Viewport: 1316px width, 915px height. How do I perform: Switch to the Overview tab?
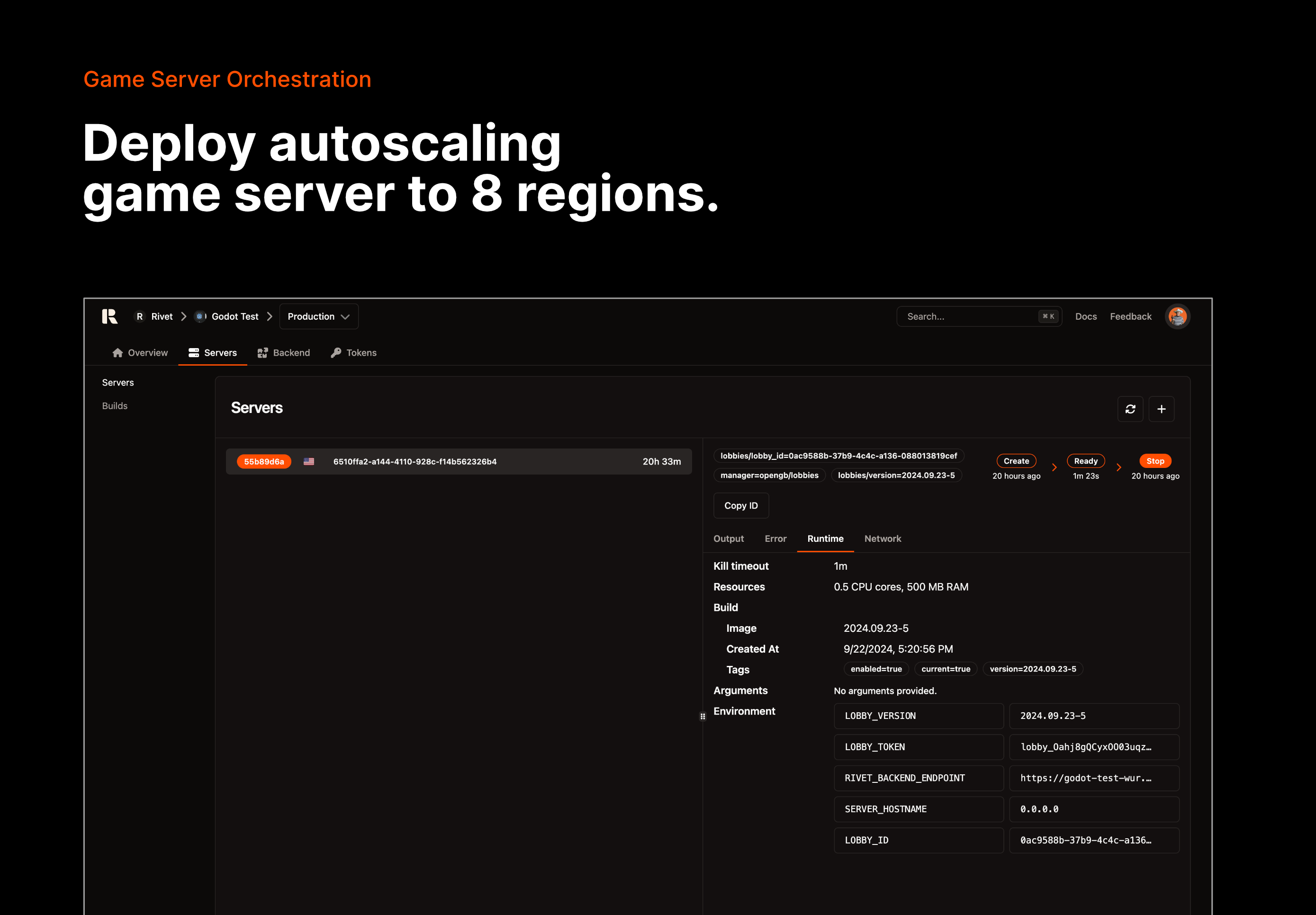[x=140, y=352]
